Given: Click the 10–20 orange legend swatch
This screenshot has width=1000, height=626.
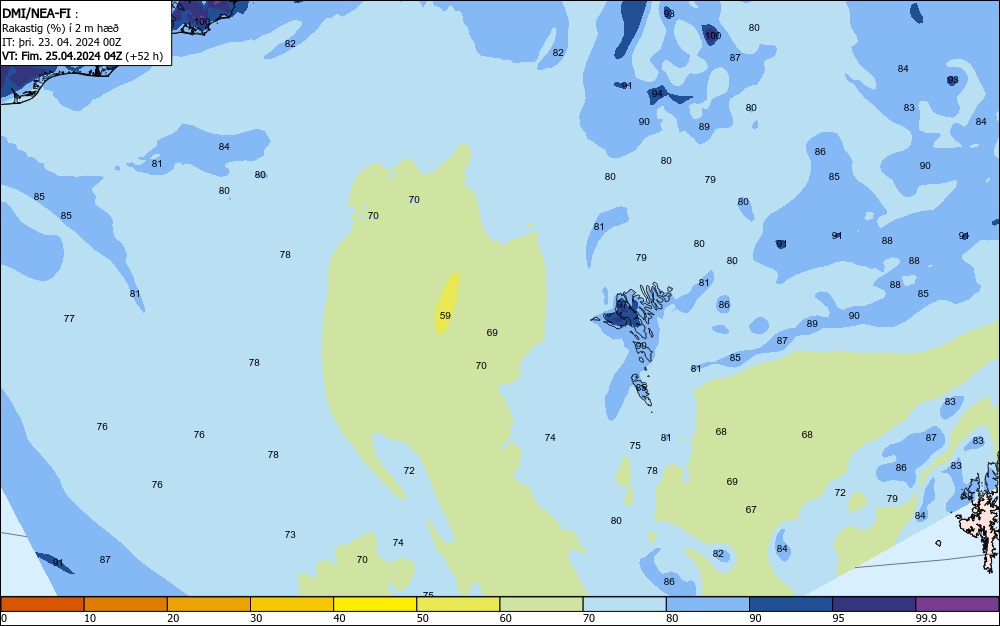Looking at the screenshot, I should click(x=126, y=604).
